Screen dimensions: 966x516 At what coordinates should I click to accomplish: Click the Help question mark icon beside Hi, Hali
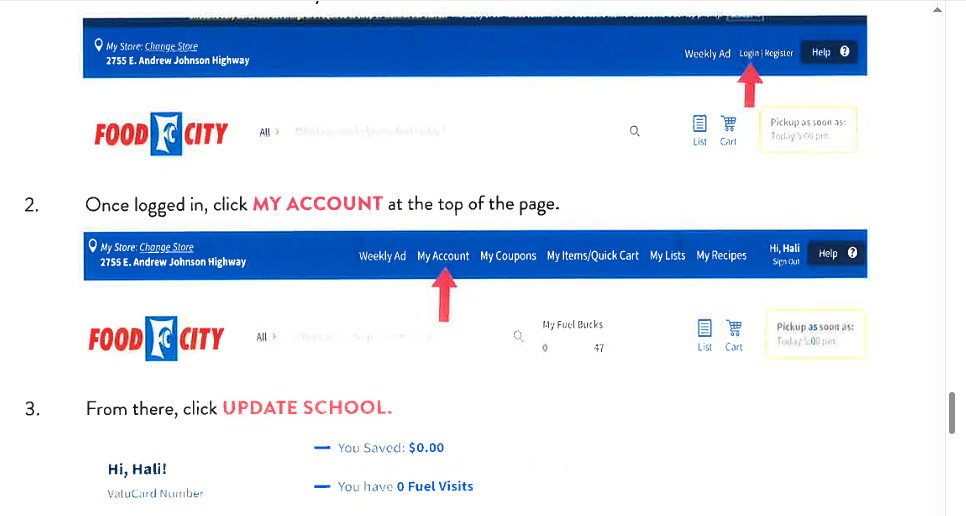click(852, 253)
